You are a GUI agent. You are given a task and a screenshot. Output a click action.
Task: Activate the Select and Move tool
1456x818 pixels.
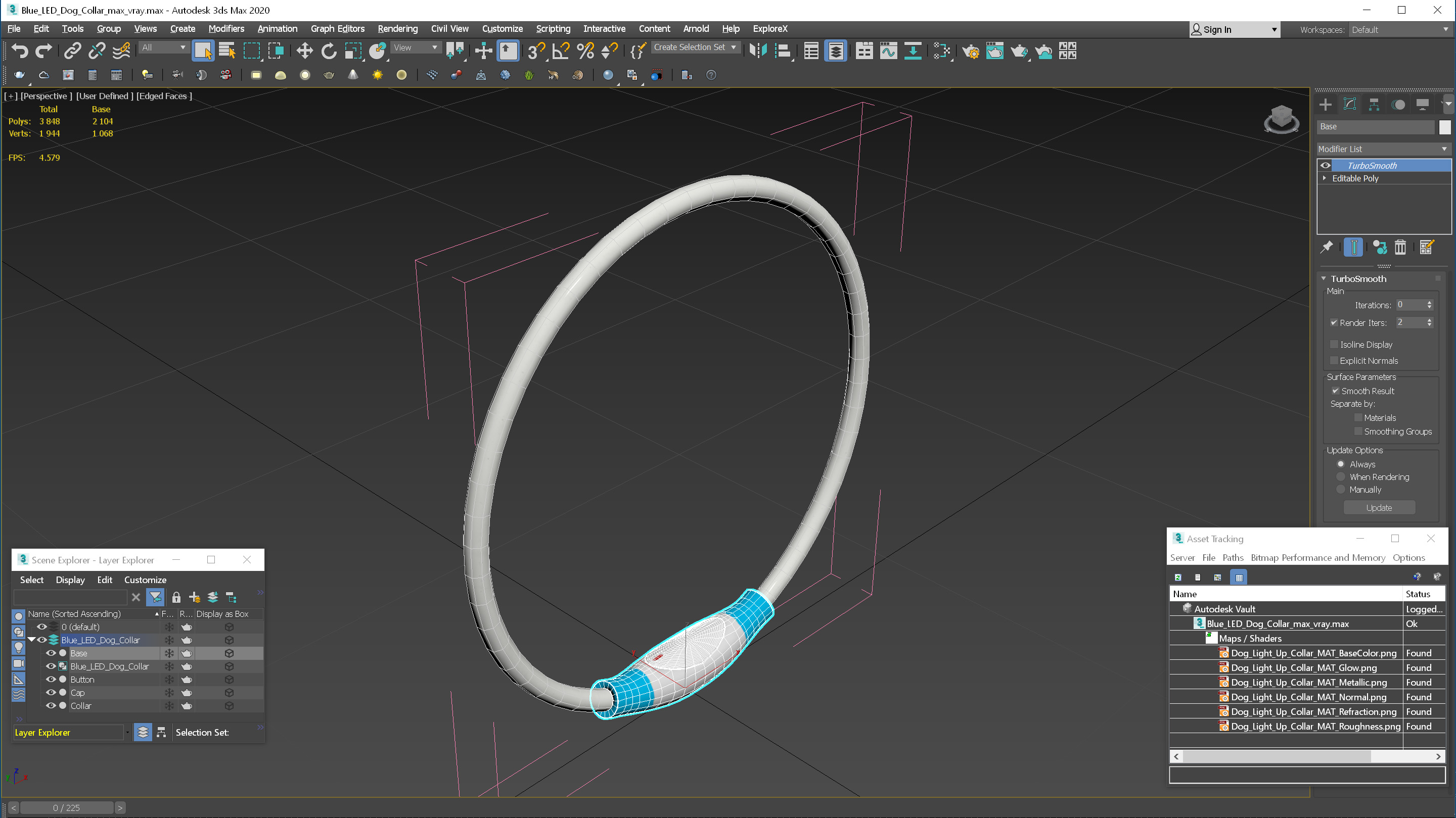click(x=305, y=52)
